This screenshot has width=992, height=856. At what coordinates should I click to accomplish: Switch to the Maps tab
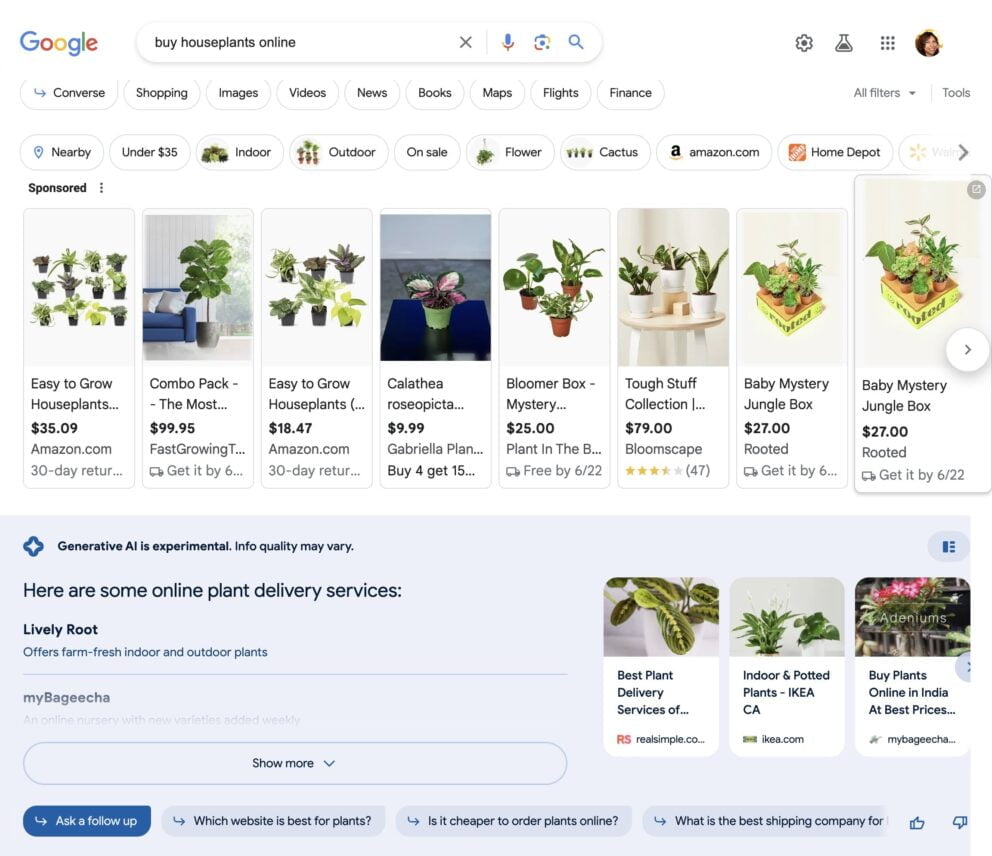497,93
